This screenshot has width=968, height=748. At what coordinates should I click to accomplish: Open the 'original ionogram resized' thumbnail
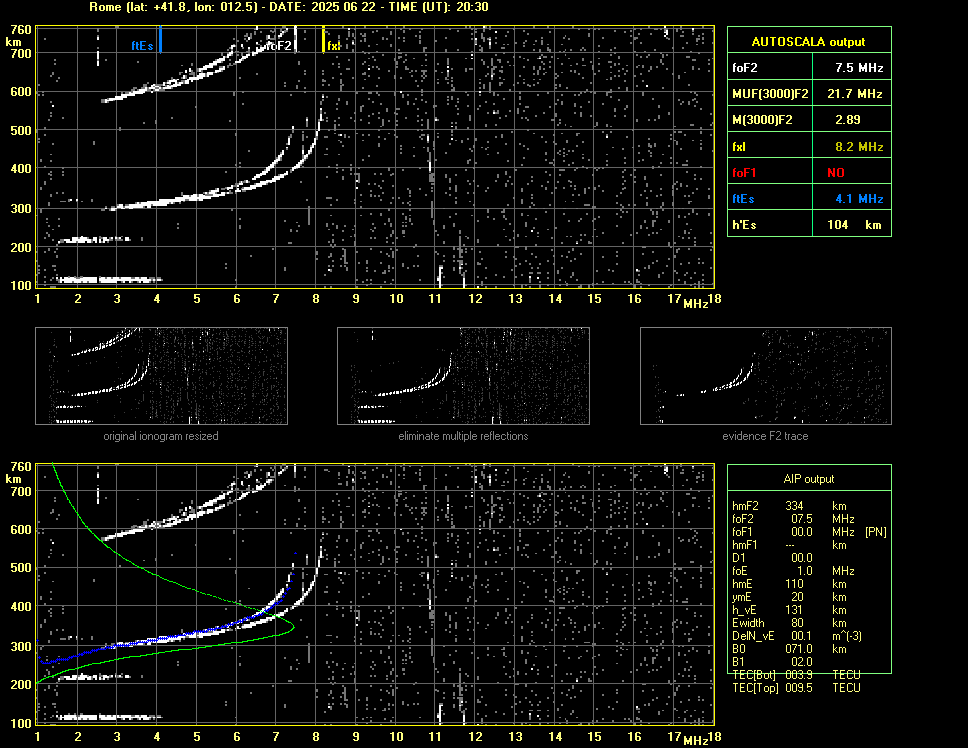click(x=161, y=376)
